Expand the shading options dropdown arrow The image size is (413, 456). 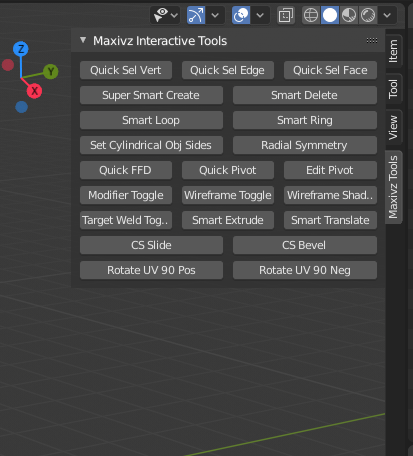tap(387, 15)
